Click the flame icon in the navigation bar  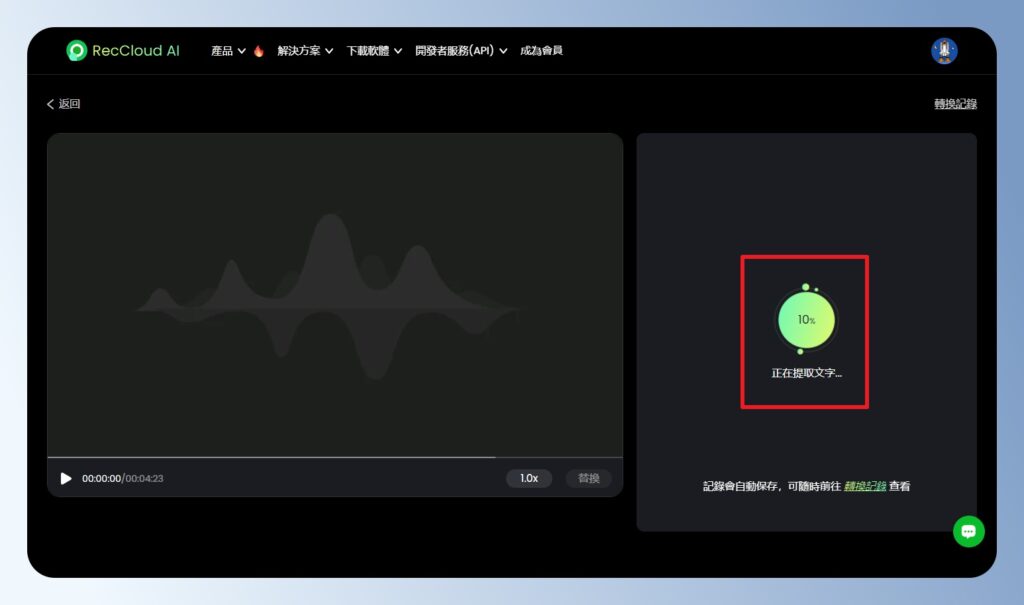[258, 49]
